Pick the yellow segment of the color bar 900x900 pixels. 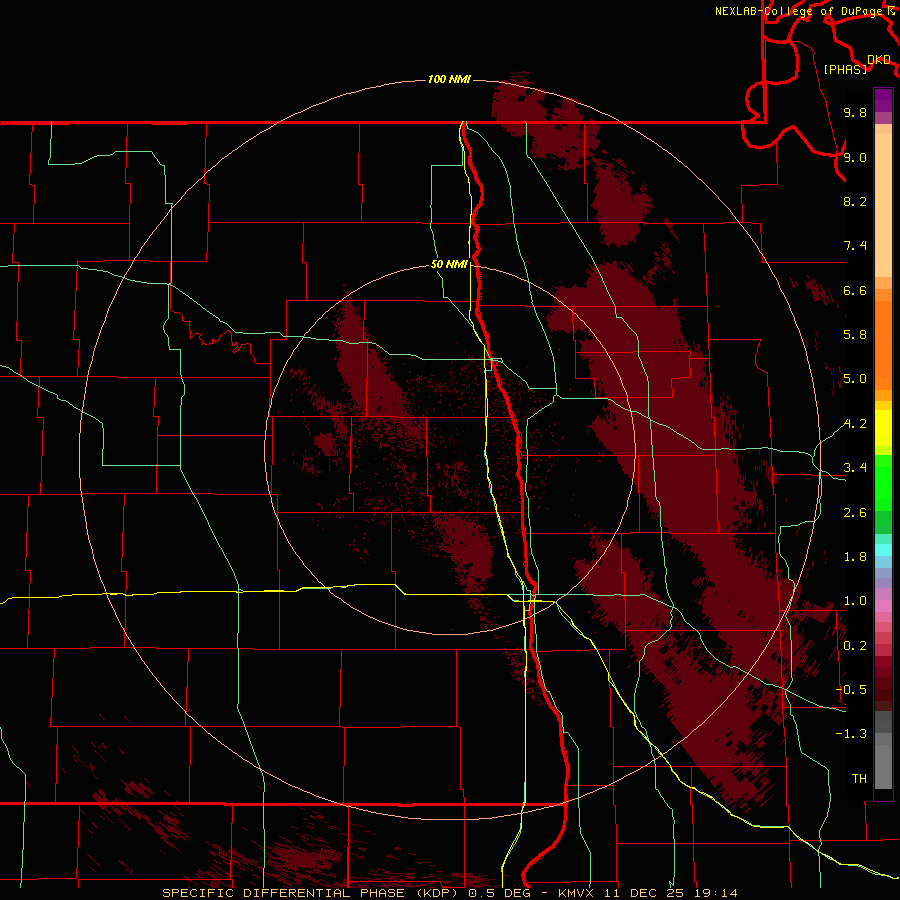tap(883, 428)
